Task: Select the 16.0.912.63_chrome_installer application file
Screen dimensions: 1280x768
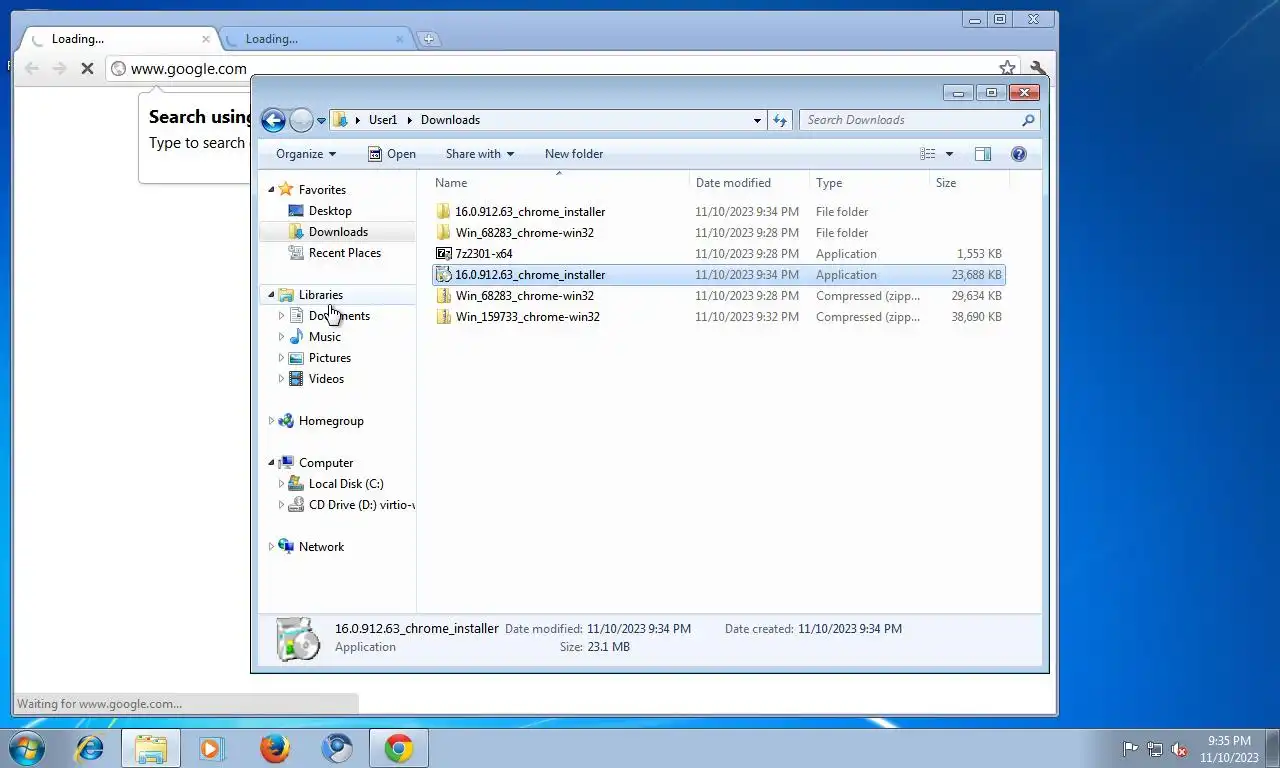Action: pos(718,275)
